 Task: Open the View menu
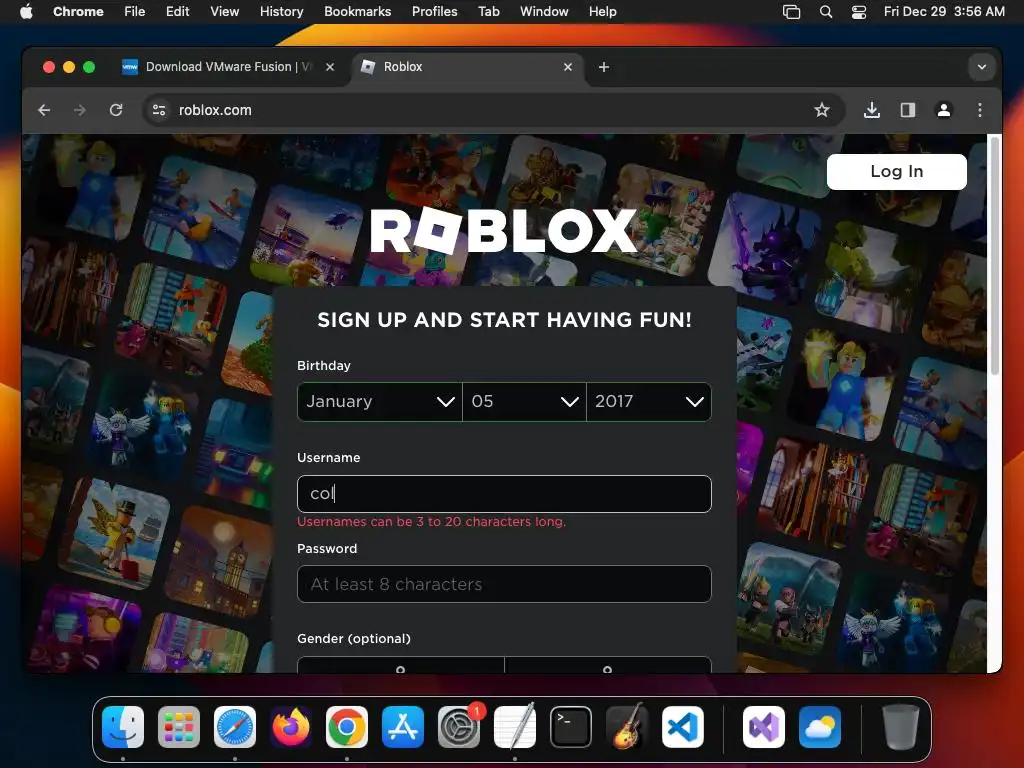[224, 12]
